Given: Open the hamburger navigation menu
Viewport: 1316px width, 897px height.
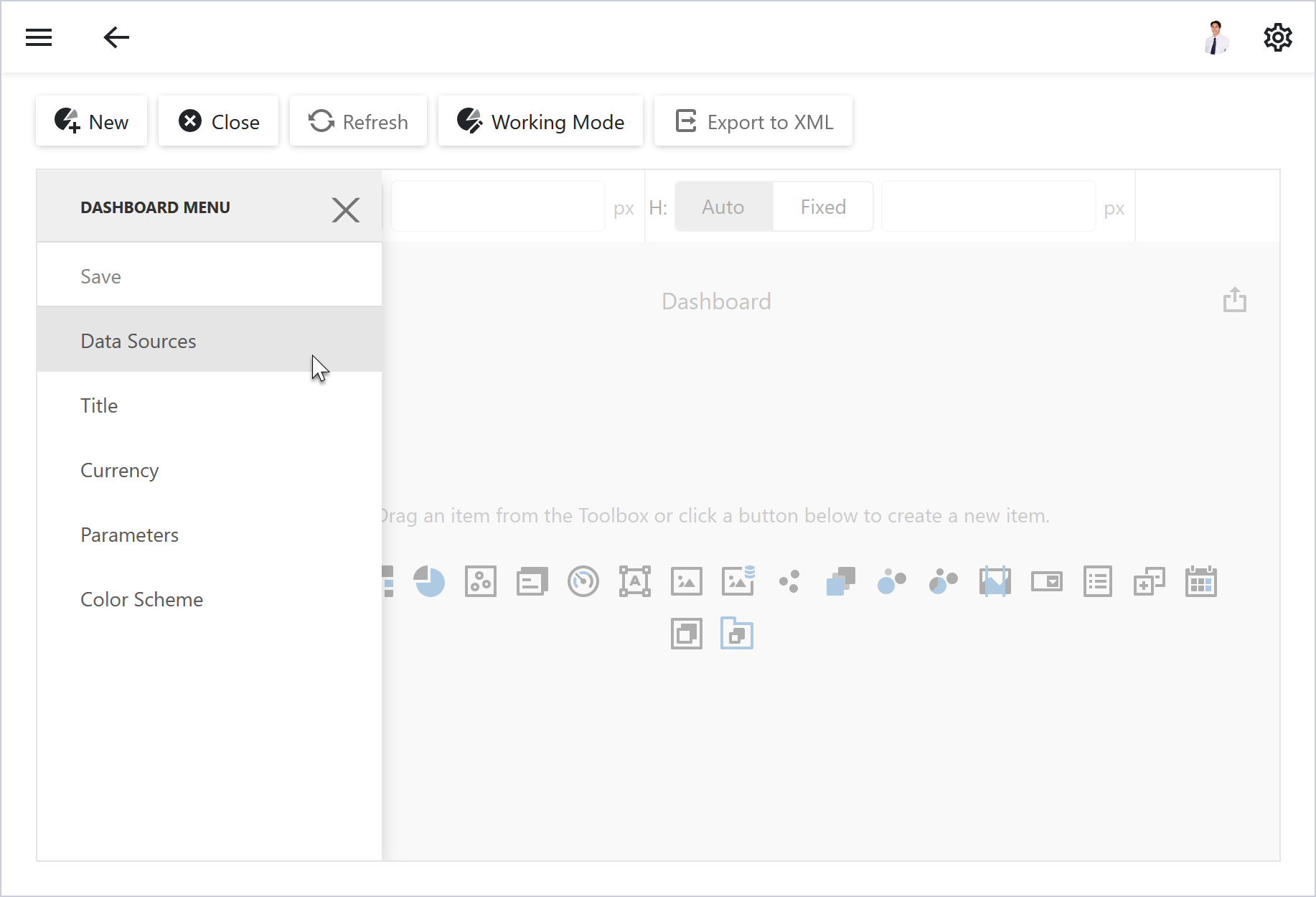Looking at the screenshot, I should 39,37.
